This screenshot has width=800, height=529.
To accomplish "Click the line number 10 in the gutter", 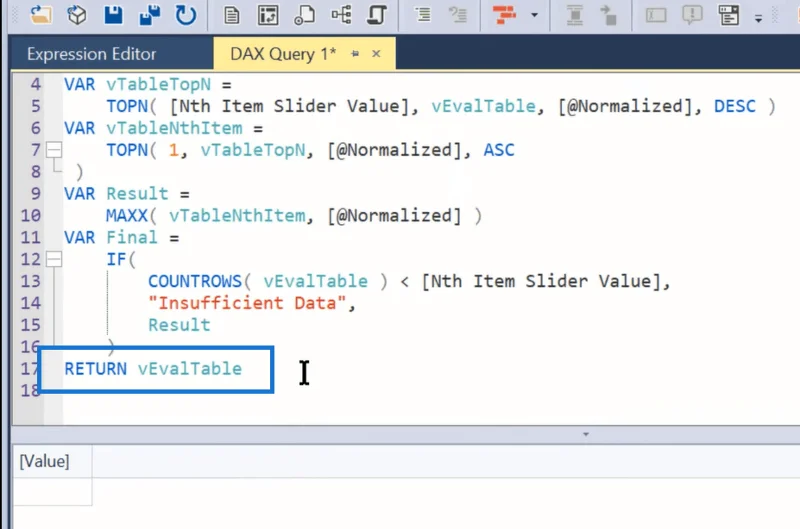I will tap(30, 216).
